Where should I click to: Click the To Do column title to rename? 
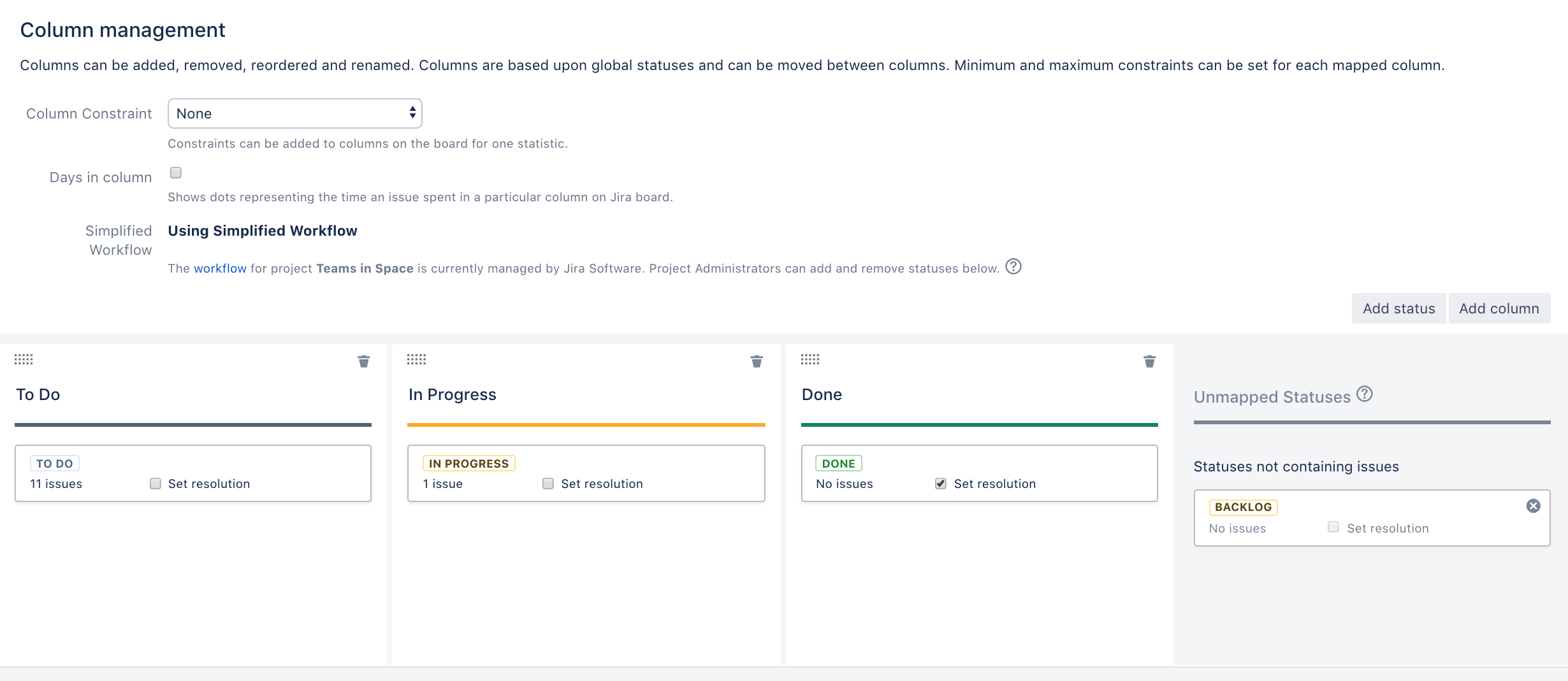click(x=38, y=395)
